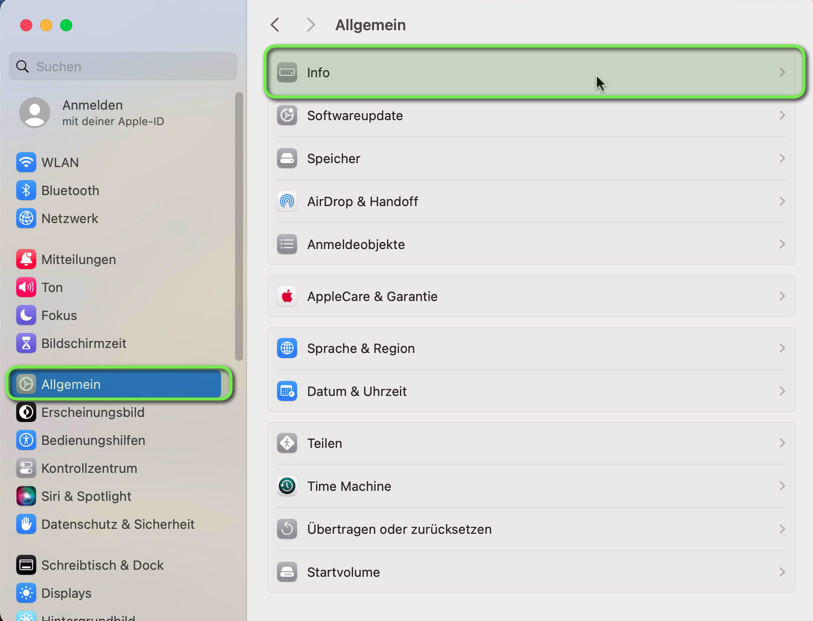Image resolution: width=813 pixels, height=621 pixels.
Task: Click the red AppleCare & Garantie icon
Action: [287, 297]
